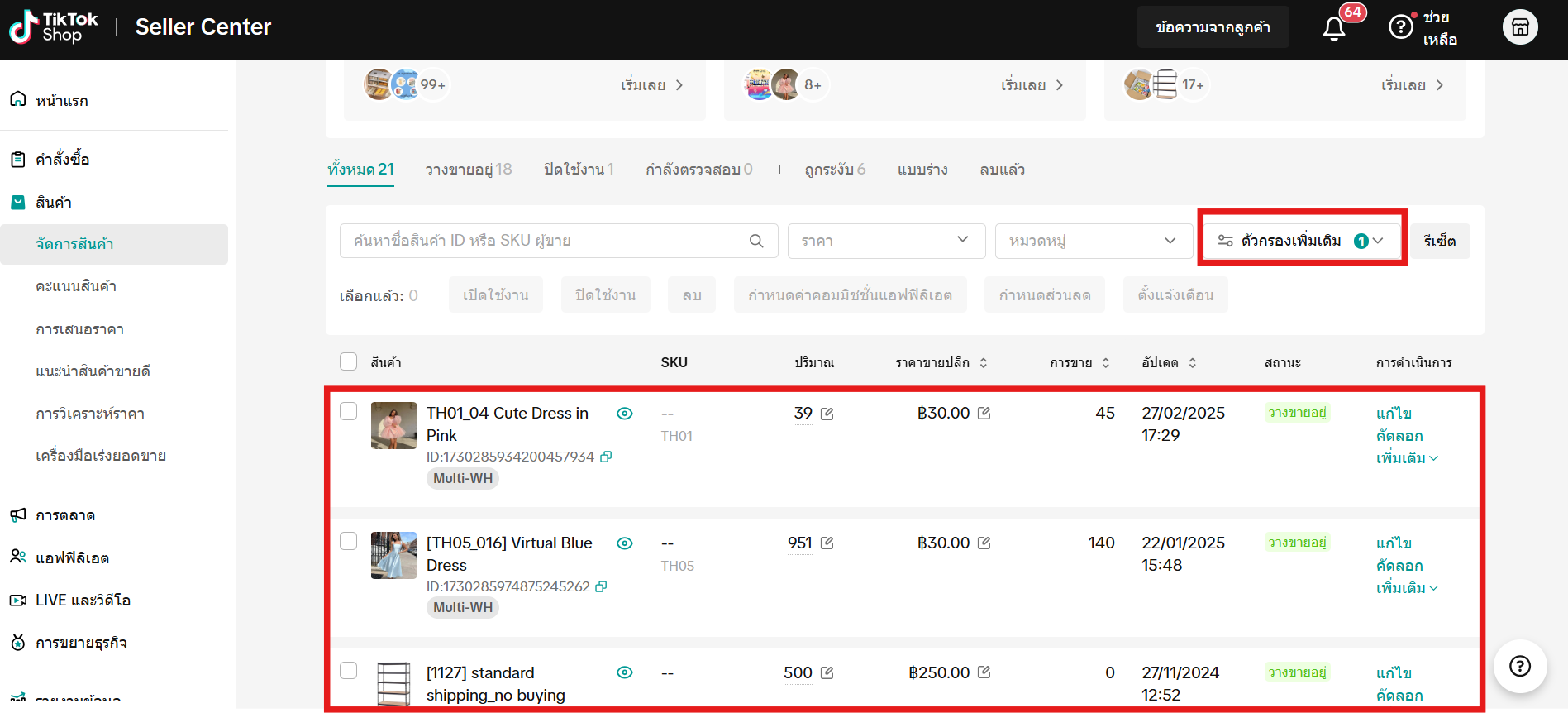Switch to วางขายอยู่ 18 tab
The width and height of the screenshot is (1568, 713).
click(469, 170)
